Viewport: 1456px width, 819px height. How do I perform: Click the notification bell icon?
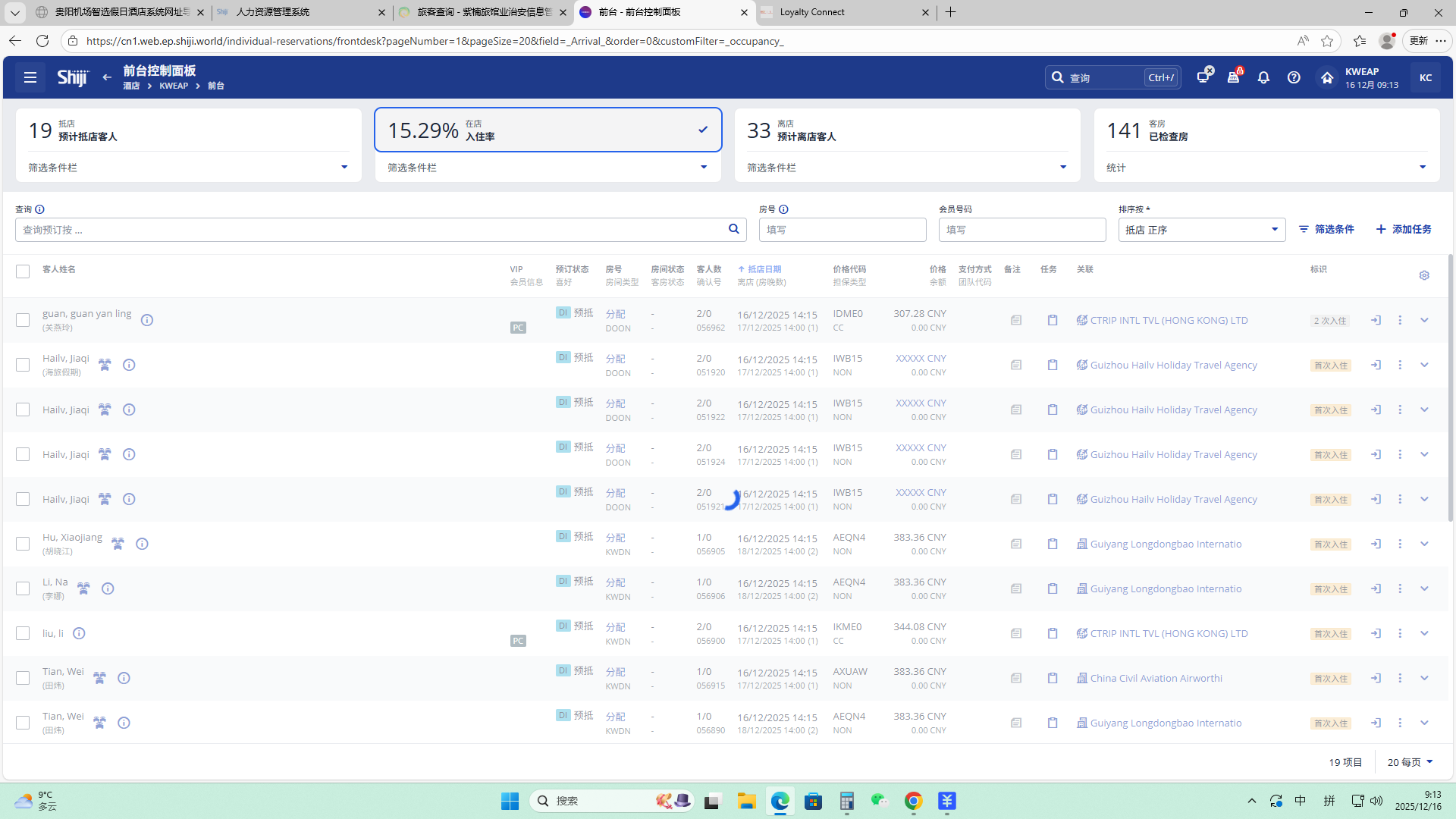(1263, 77)
